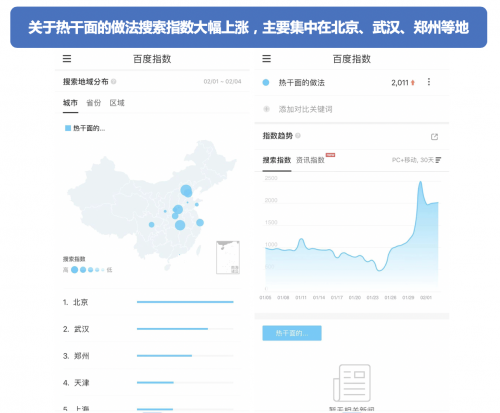Click info icon beside 指数趋势
The width and height of the screenshot is (500, 413).
point(298,136)
